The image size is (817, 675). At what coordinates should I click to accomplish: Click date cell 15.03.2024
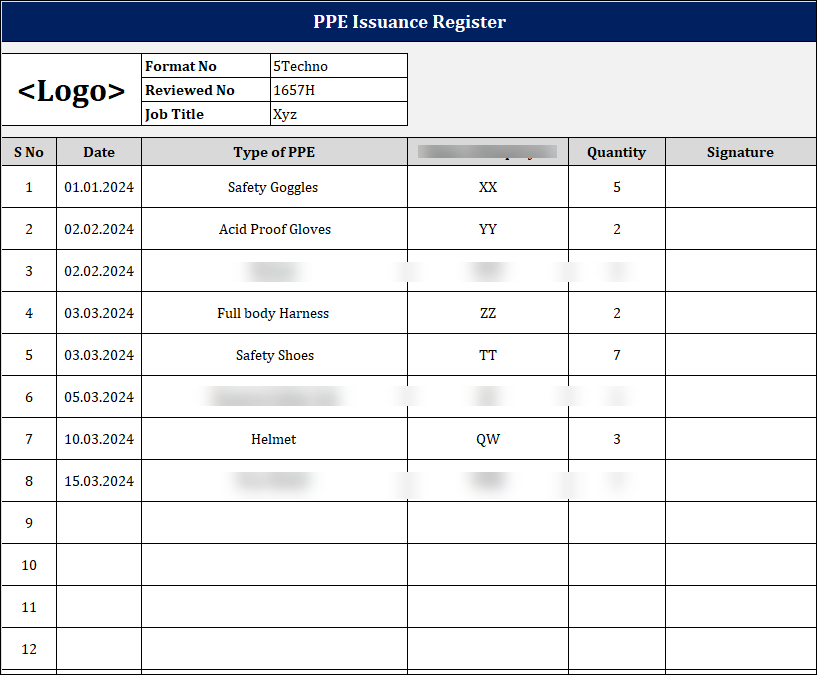[99, 481]
